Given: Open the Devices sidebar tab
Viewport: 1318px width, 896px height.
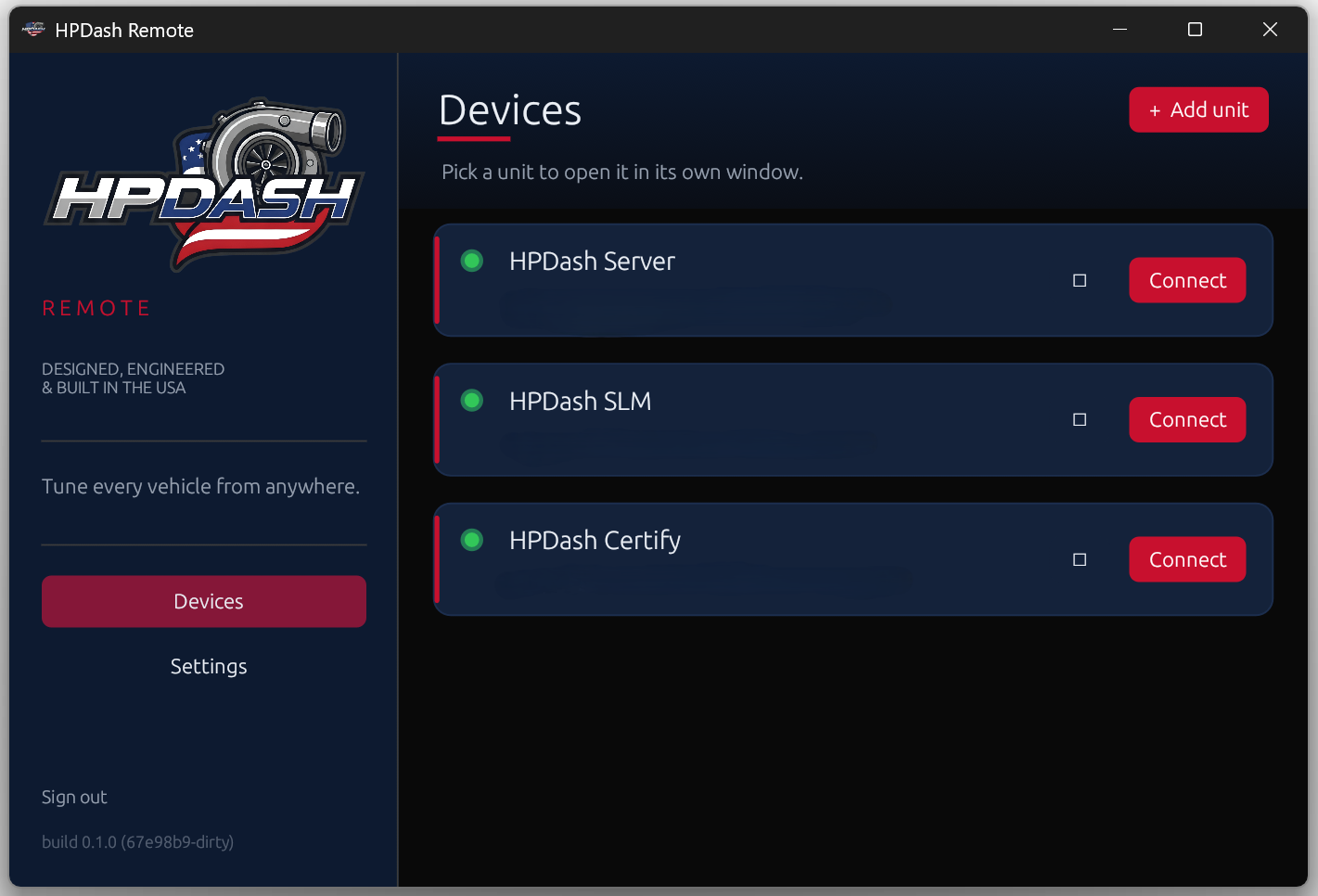Looking at the screenshot, I should pos(204,601).
